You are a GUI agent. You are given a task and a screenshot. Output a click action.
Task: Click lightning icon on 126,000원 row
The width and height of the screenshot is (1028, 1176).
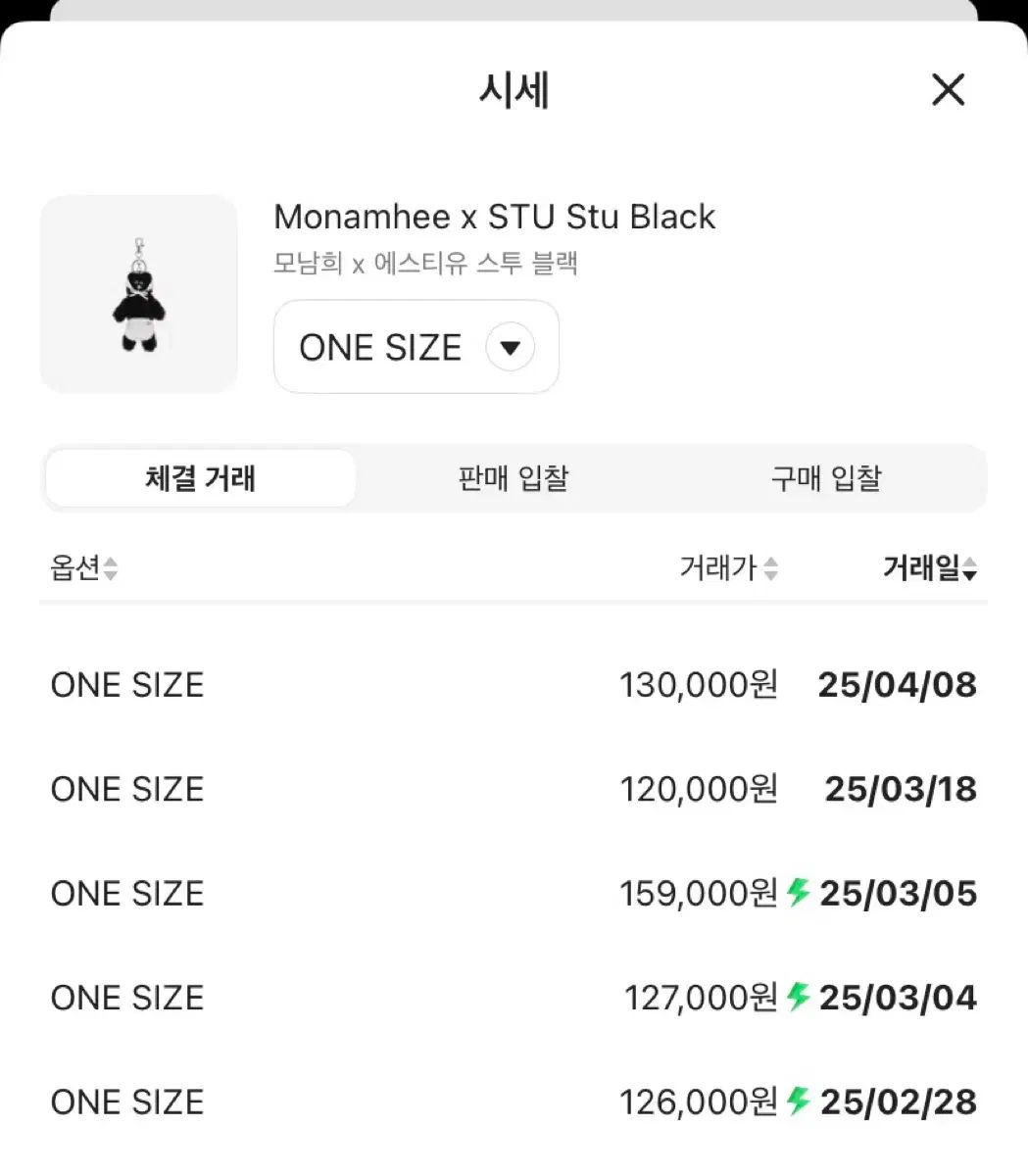[798, 1101]
